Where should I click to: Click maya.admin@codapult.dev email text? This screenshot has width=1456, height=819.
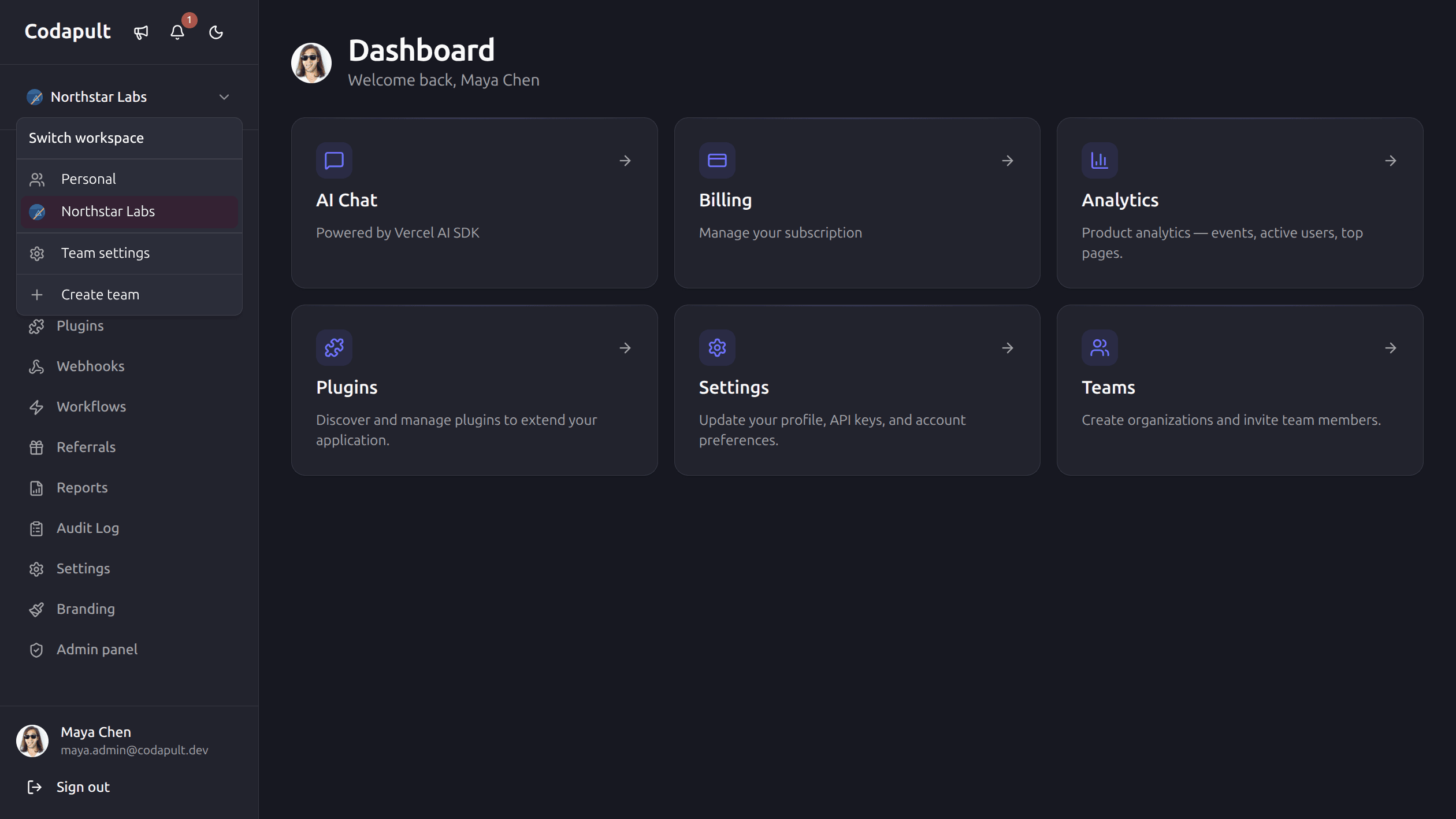135,750
